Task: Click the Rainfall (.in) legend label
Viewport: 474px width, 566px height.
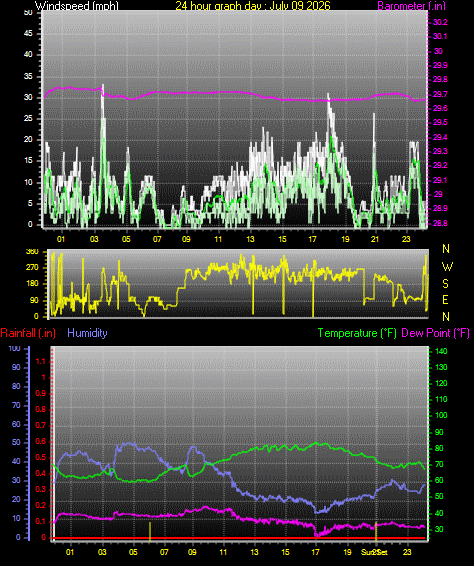Action: pos(28,333)
